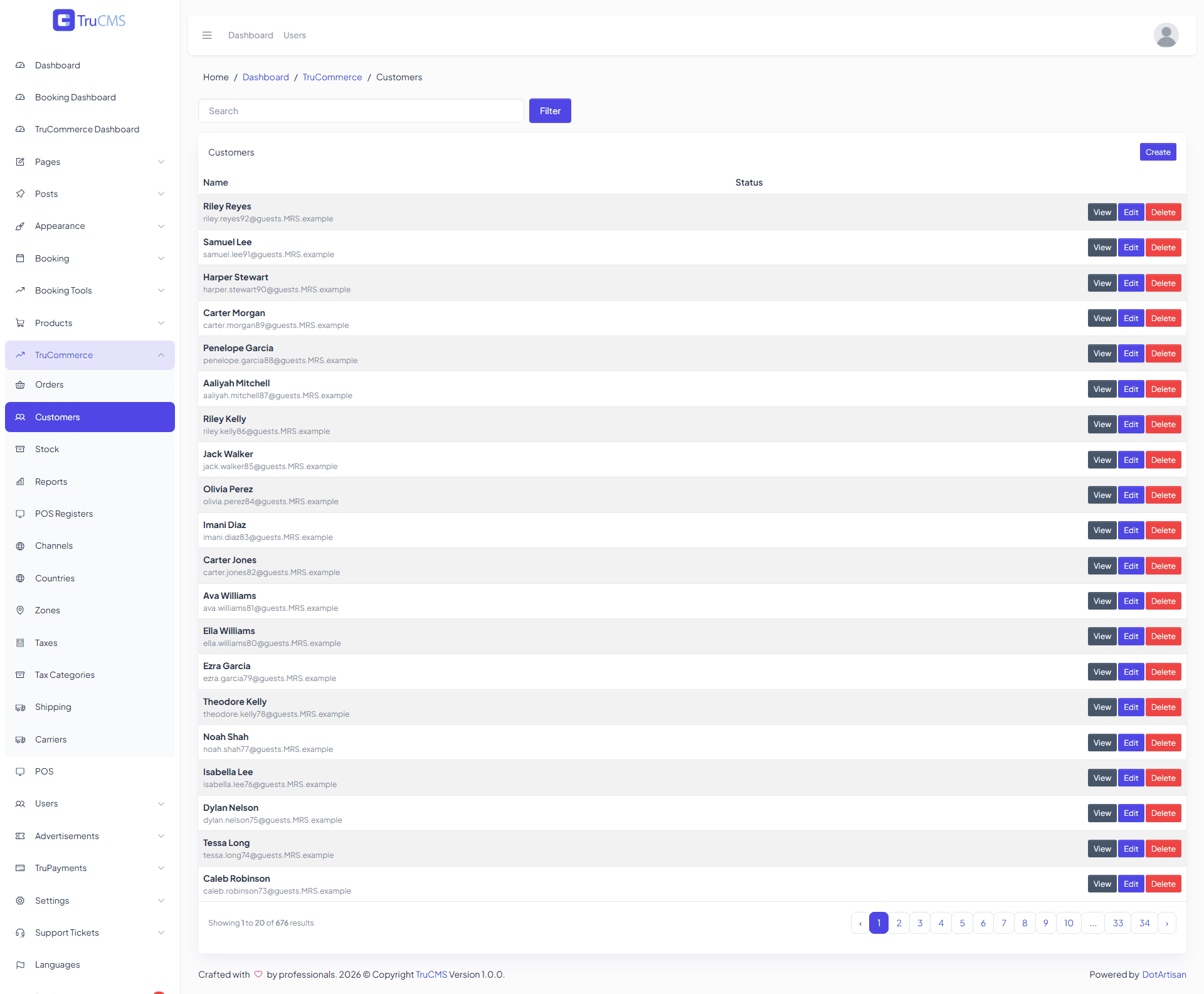1204x994 pixels.
Task: Click the POS Registers monitor icon
Action: tap(20, 514)
